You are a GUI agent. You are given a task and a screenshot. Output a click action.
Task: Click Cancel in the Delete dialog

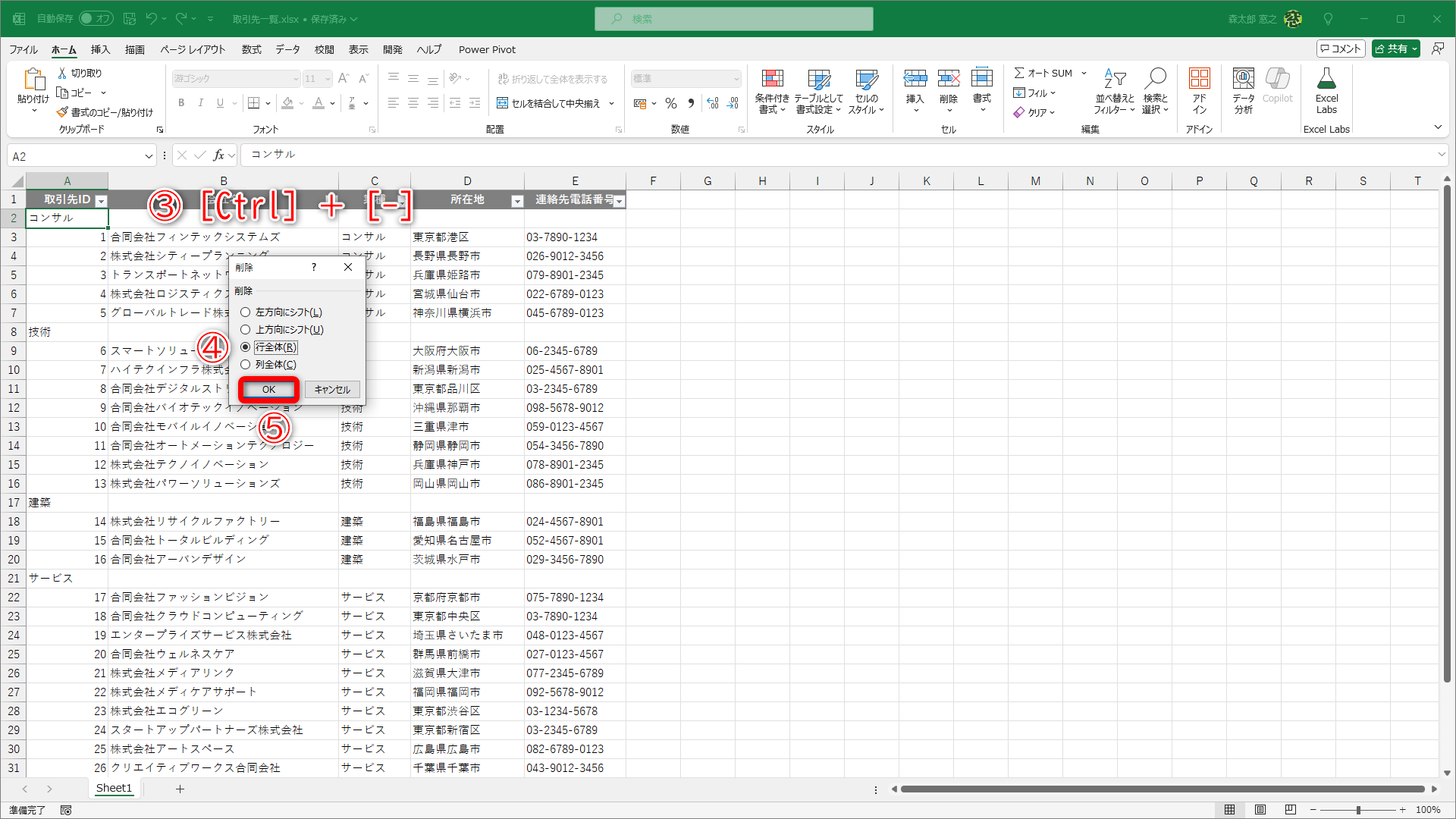[x=332, y=390]
